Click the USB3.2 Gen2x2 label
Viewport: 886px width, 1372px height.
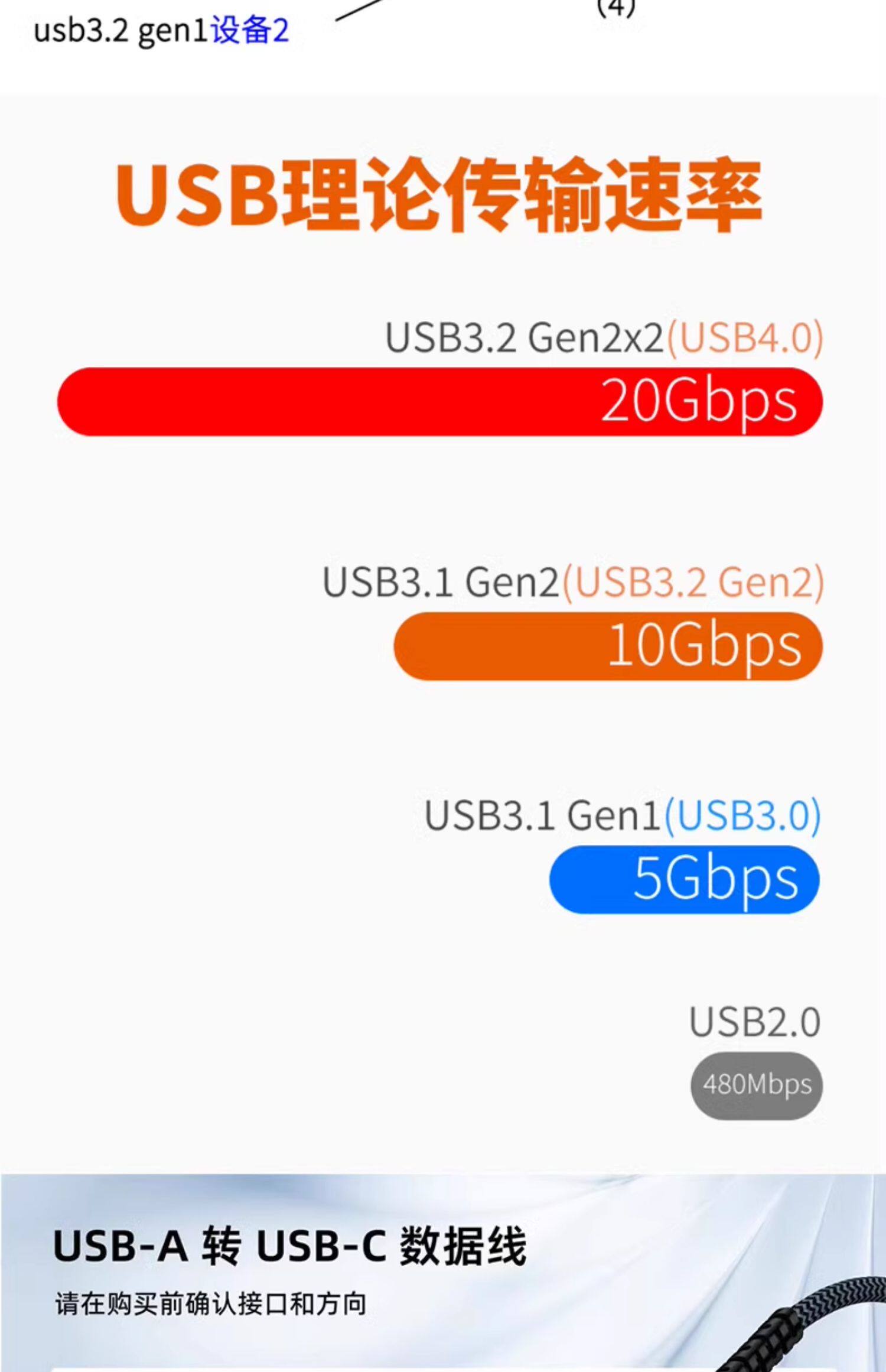point(525,338)
